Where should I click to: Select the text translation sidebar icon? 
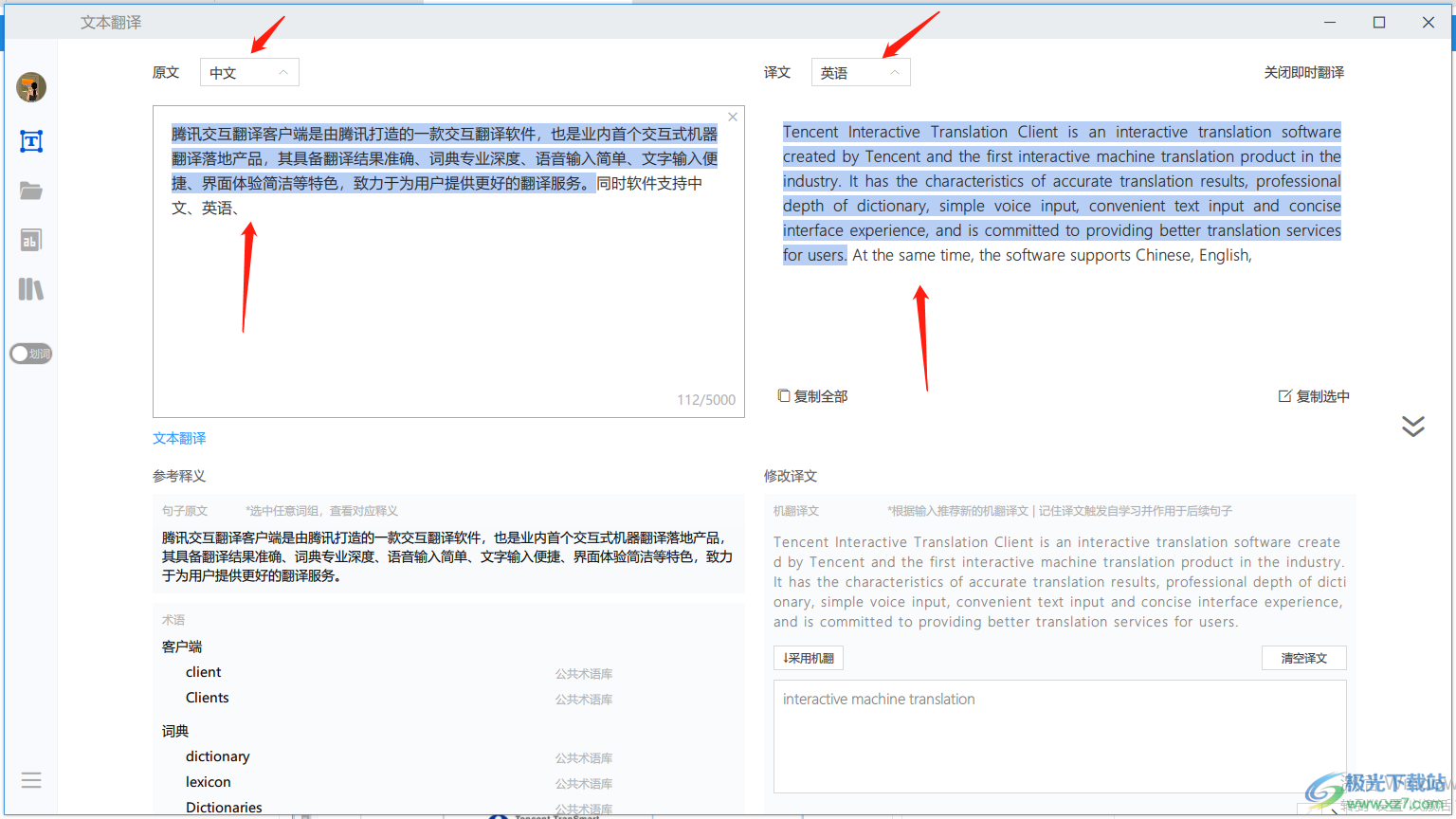pos(31,141)
